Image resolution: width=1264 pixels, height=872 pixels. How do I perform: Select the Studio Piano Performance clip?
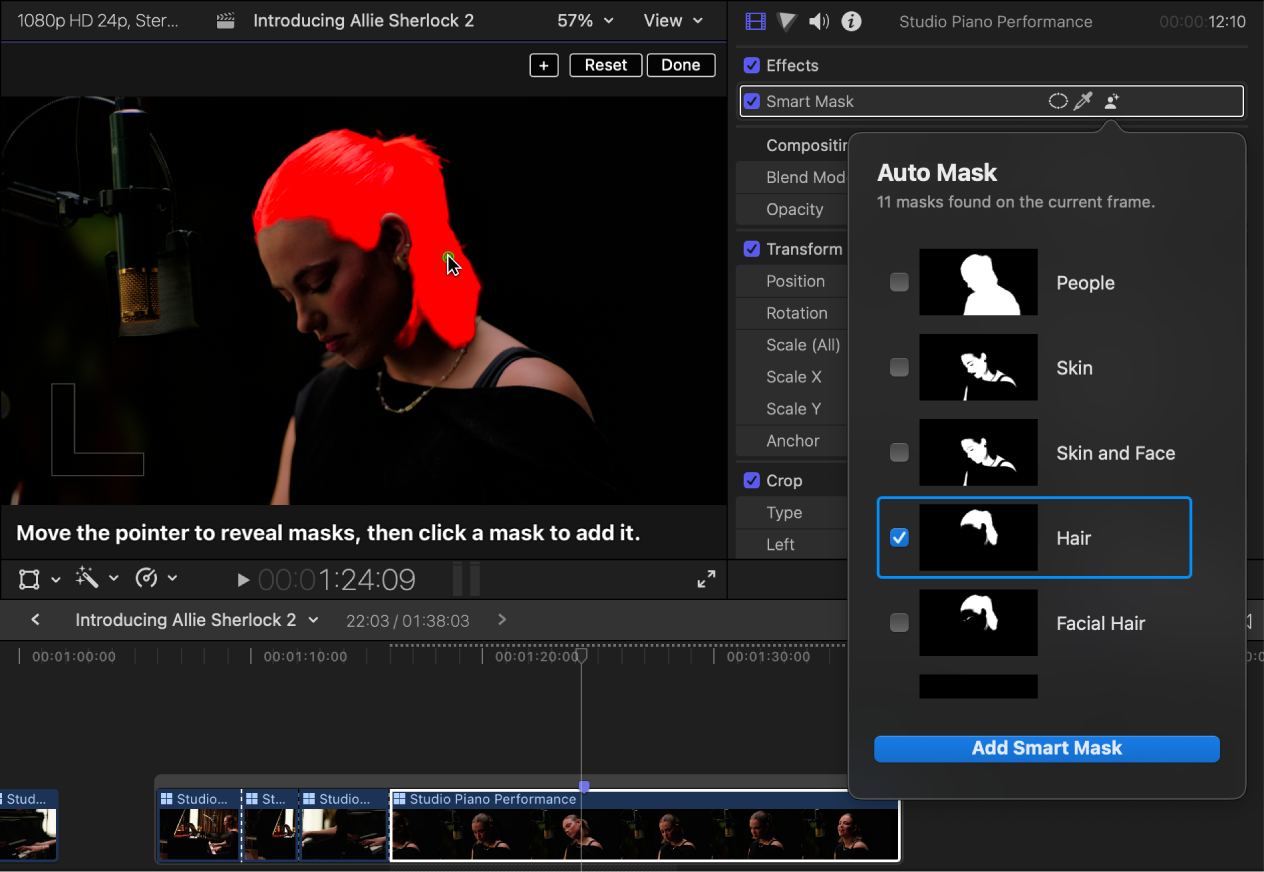tap(645, 826)
